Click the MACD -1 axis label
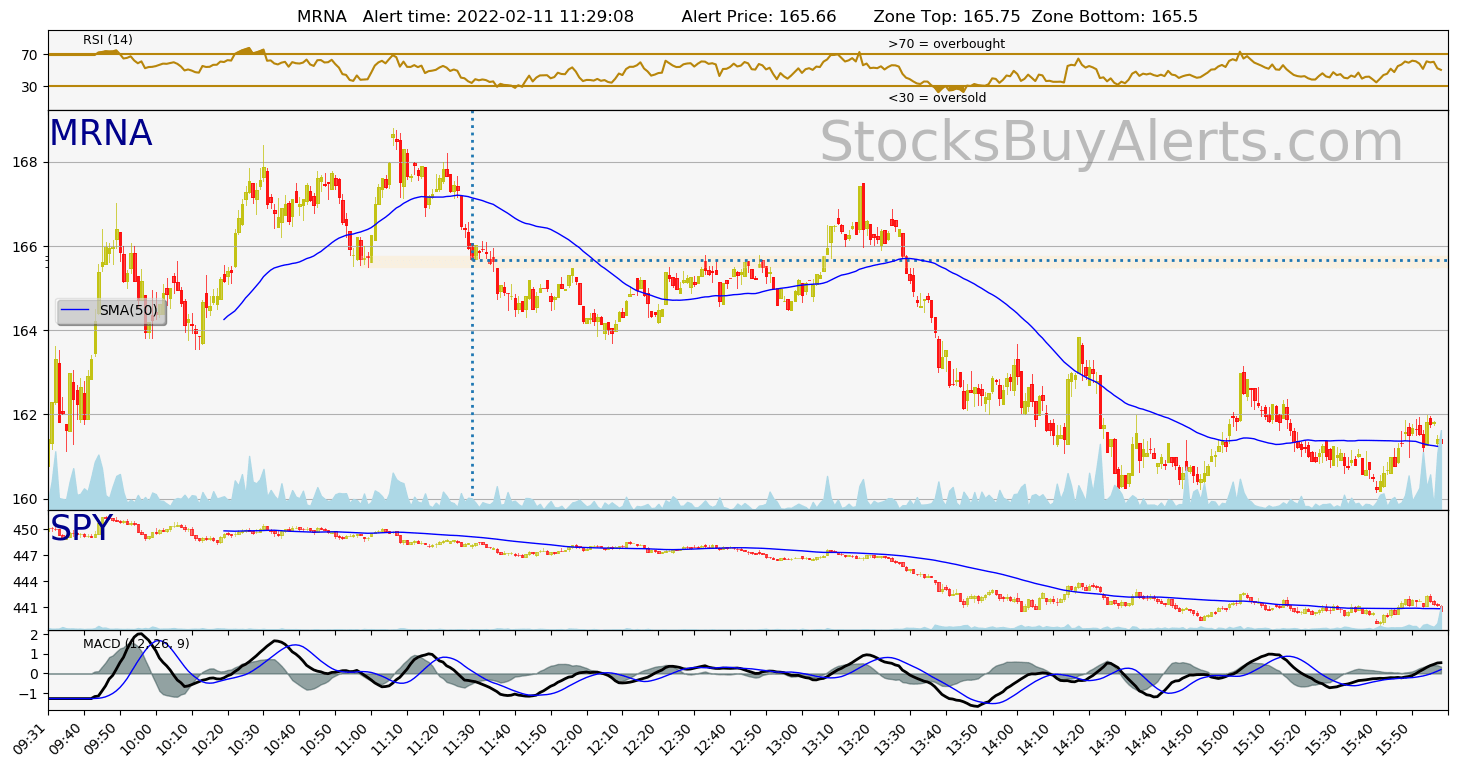This screenshot has height=768, width=1462. point(28,694)
